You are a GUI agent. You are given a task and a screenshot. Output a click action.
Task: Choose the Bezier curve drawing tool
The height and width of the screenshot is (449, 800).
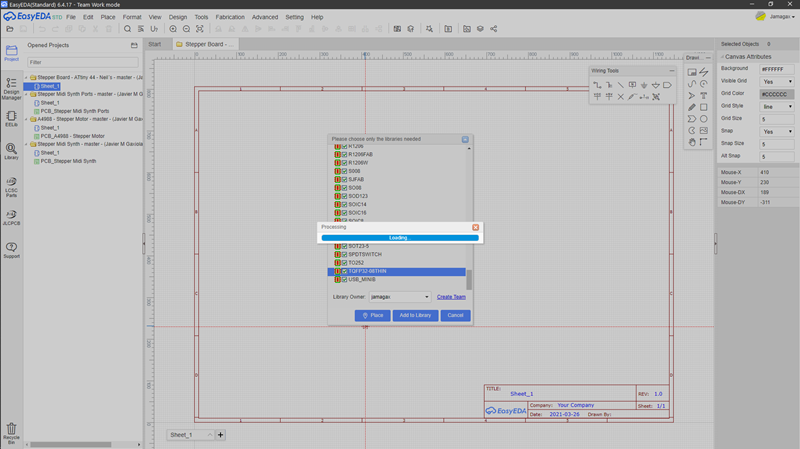click(692, 84)
